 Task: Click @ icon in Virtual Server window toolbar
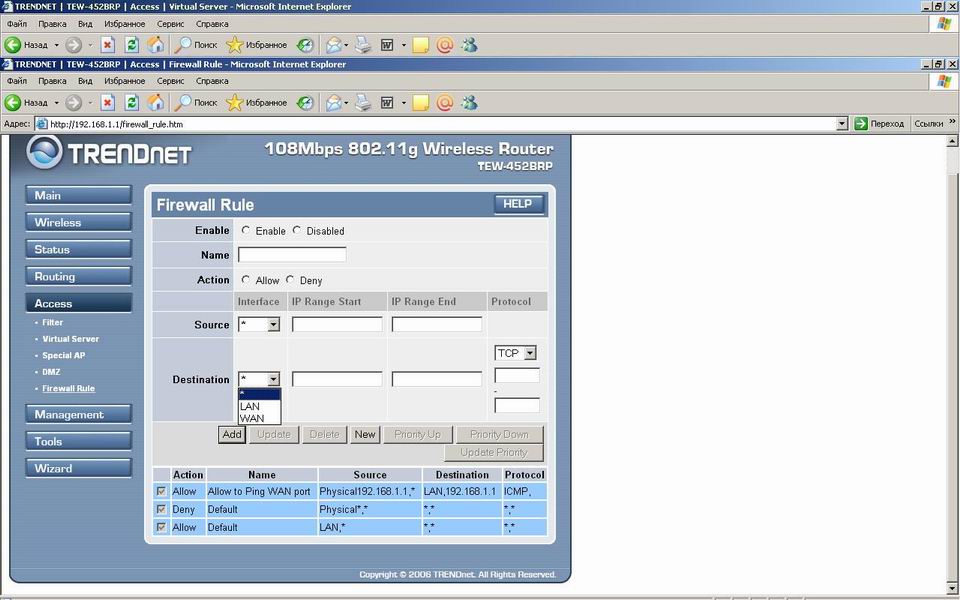[x=445, y=45]
